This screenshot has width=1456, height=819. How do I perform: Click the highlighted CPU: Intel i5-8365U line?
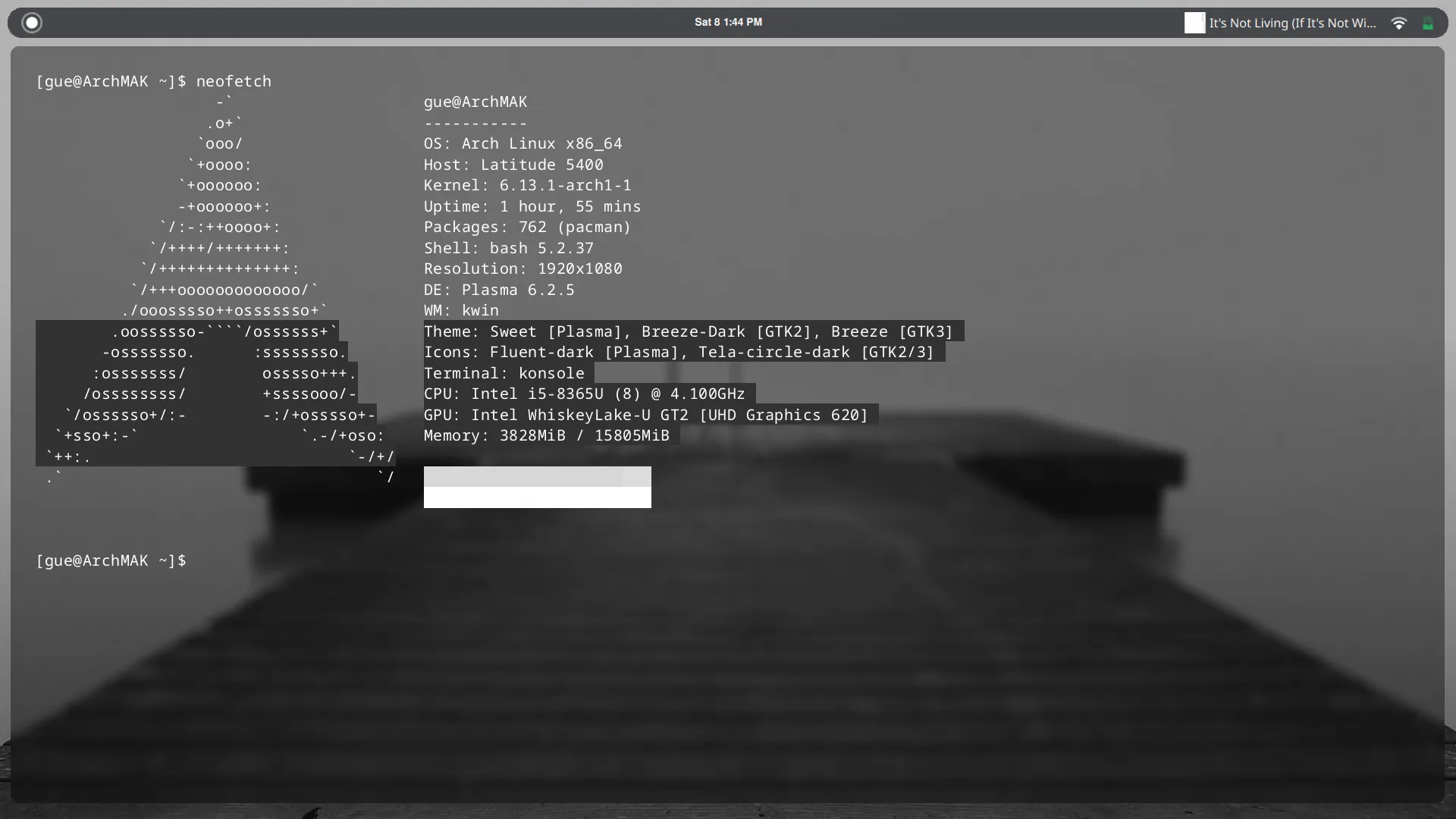click(584, 394)
